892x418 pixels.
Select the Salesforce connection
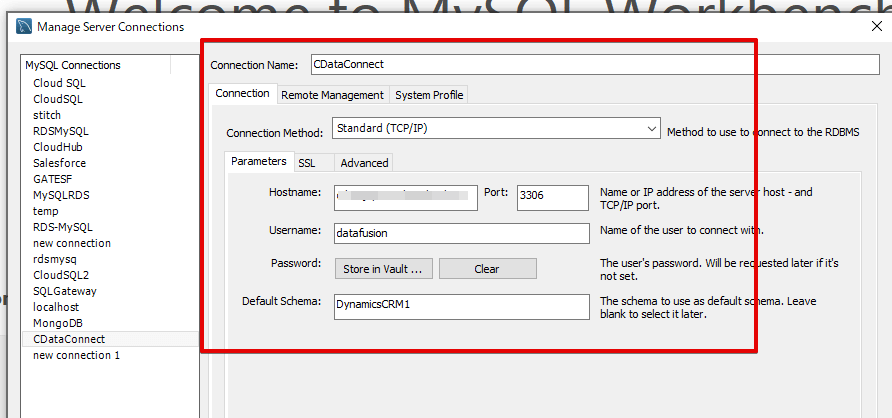(x=59, y=163)
